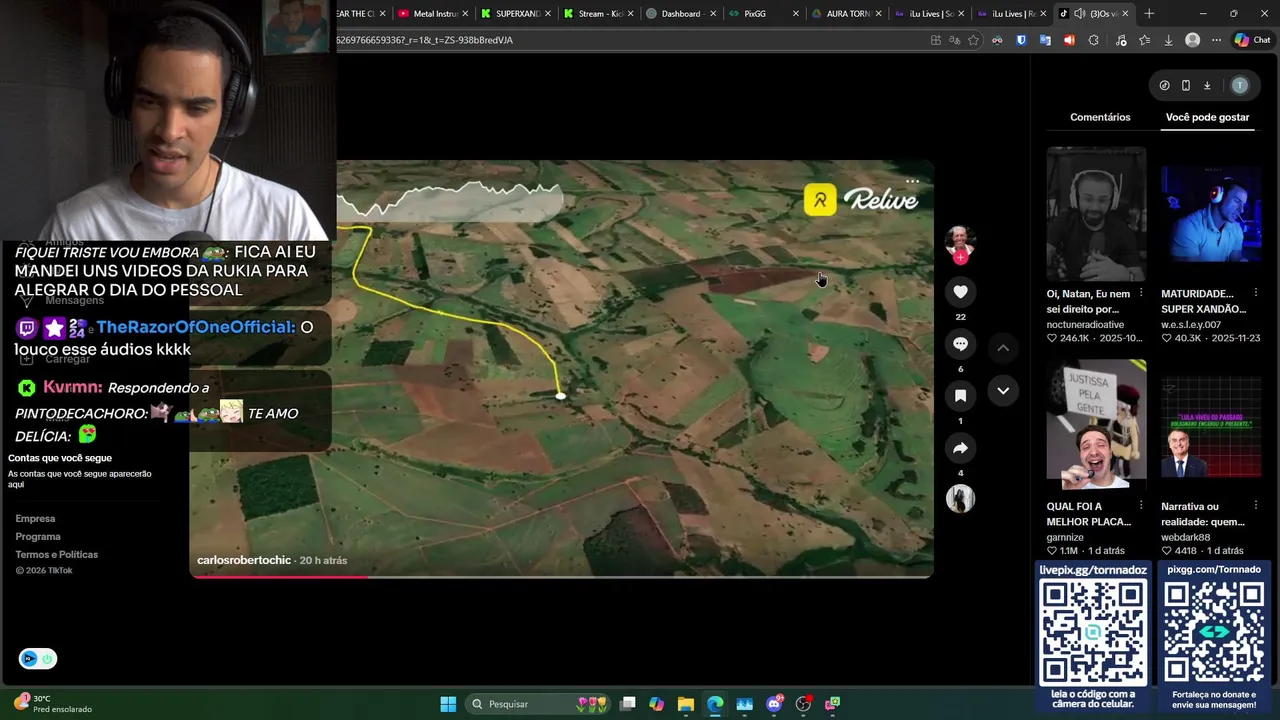1280x720 pixels.
Task: Open File Explorer from taskbar
Action: (x=686, y=704)
